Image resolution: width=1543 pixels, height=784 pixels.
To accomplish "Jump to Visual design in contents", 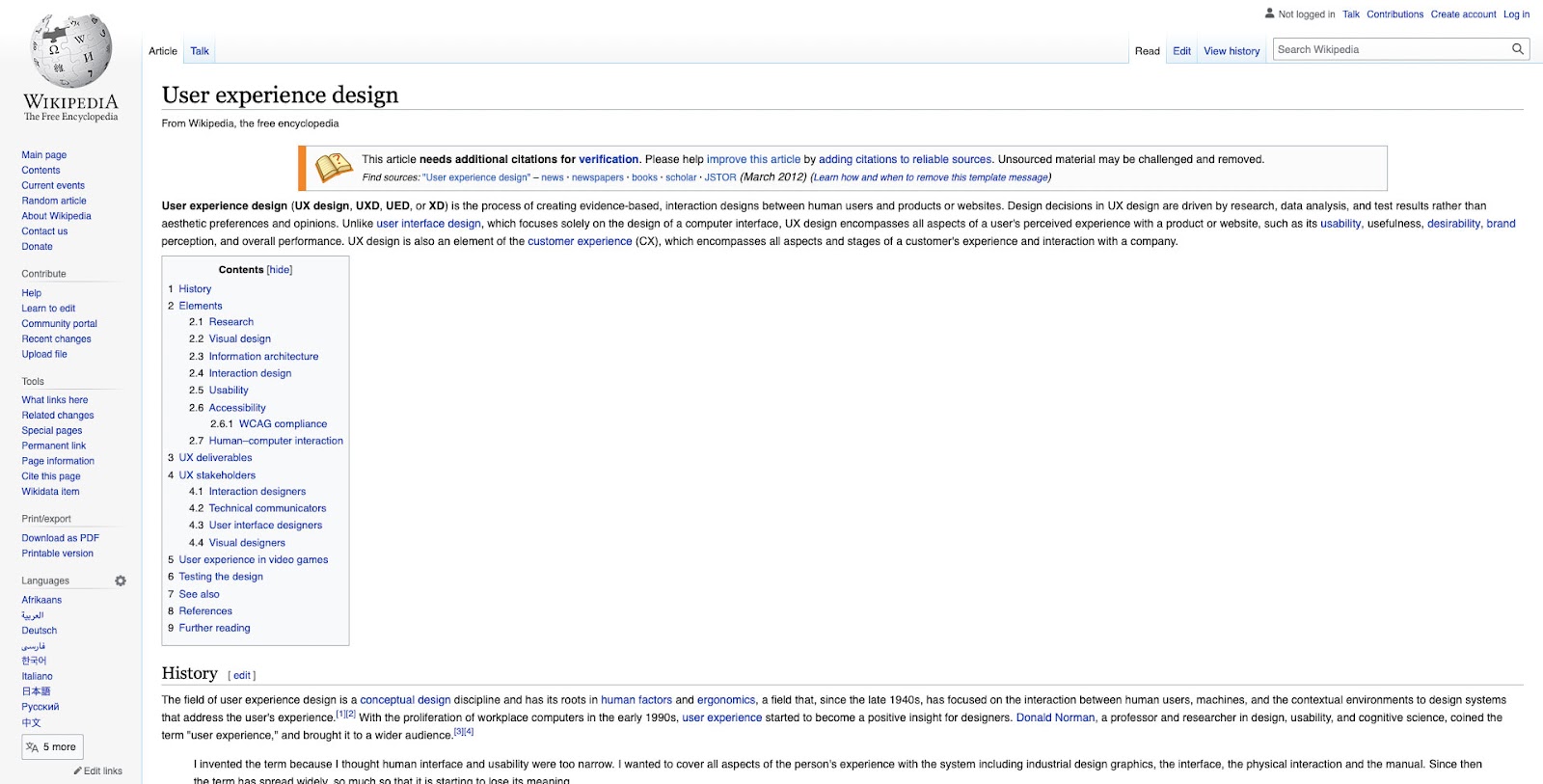I will click(240, 339).
